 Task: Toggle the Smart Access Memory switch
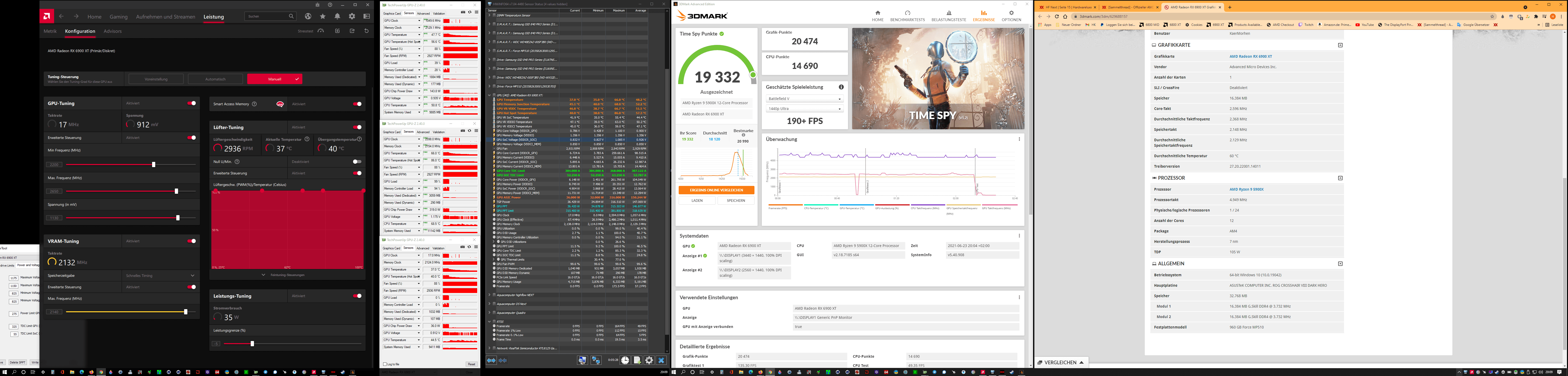[x=357, y=104]
